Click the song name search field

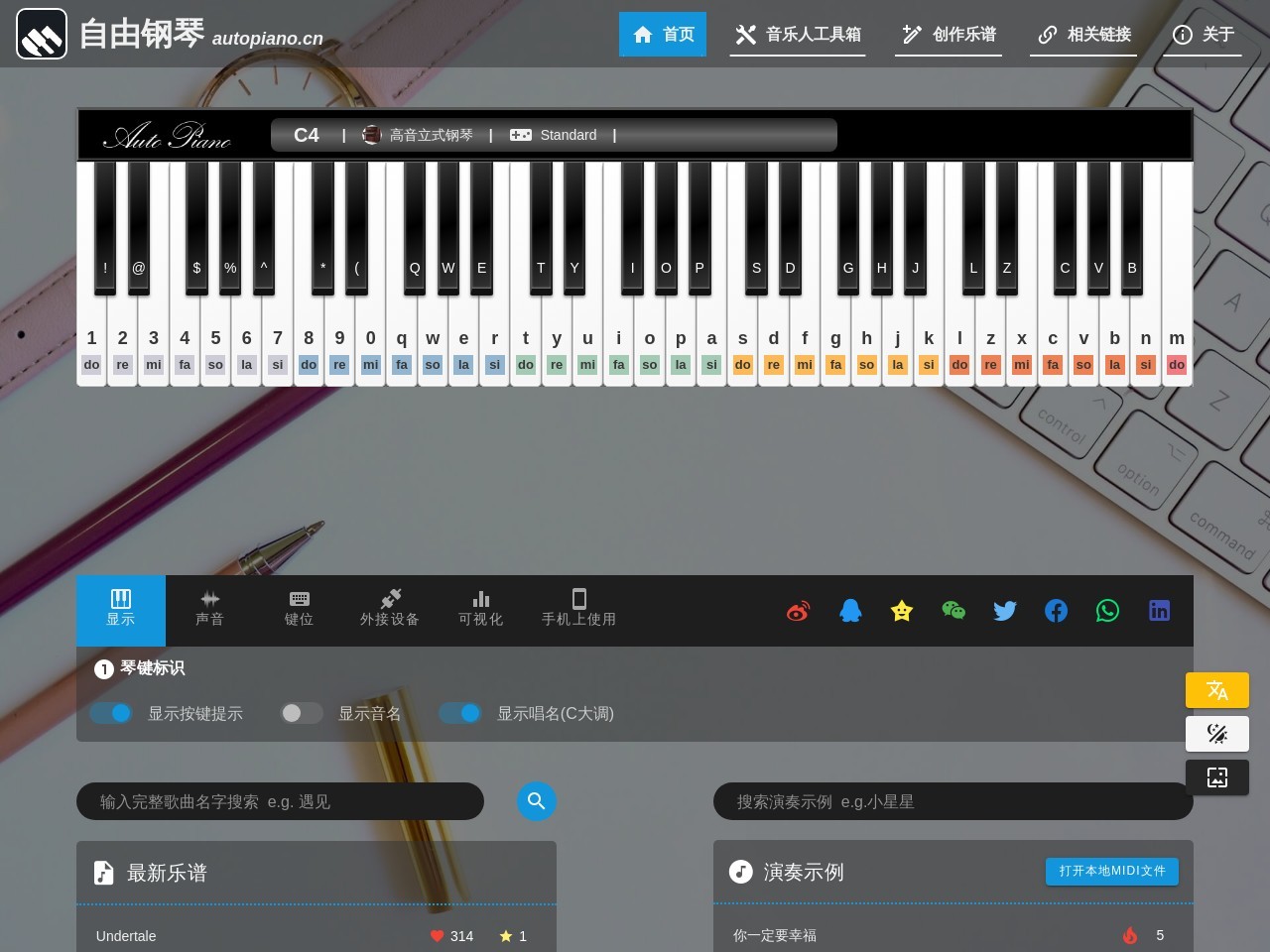pos(280,801)
